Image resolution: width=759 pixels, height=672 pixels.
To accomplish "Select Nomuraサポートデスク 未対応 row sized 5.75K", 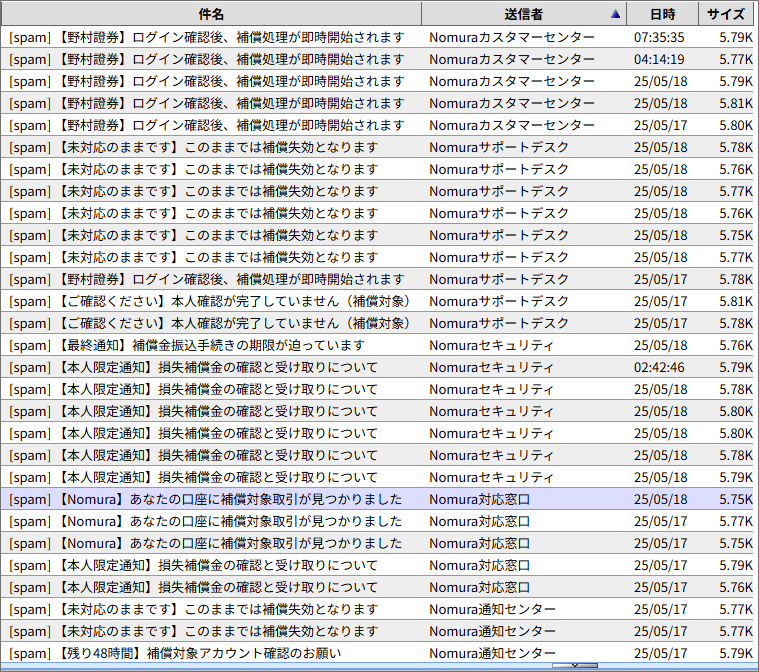I will [377, 235].
